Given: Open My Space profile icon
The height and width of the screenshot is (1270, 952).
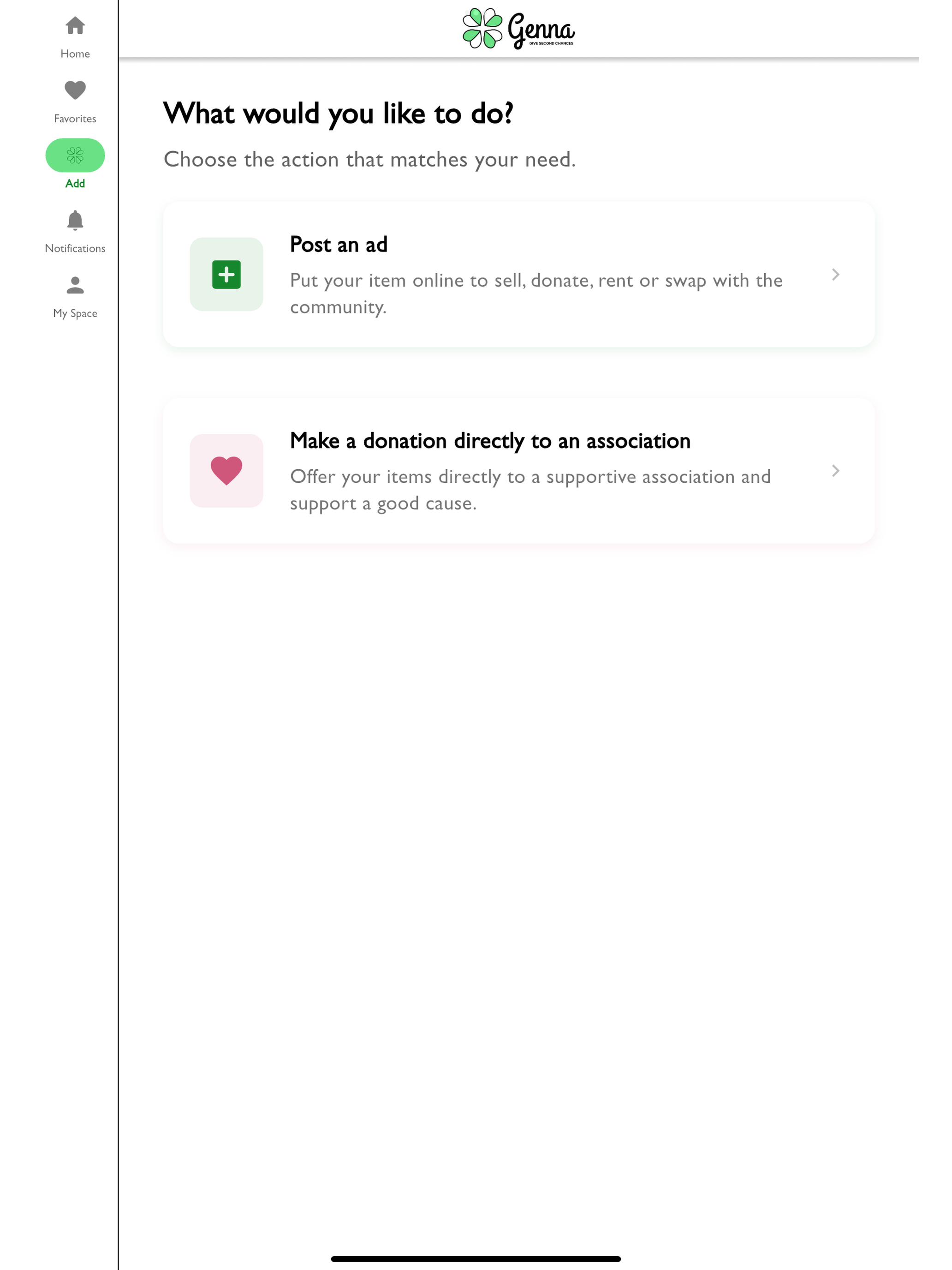Looking at the screenshot, I should tap(75, 285).
